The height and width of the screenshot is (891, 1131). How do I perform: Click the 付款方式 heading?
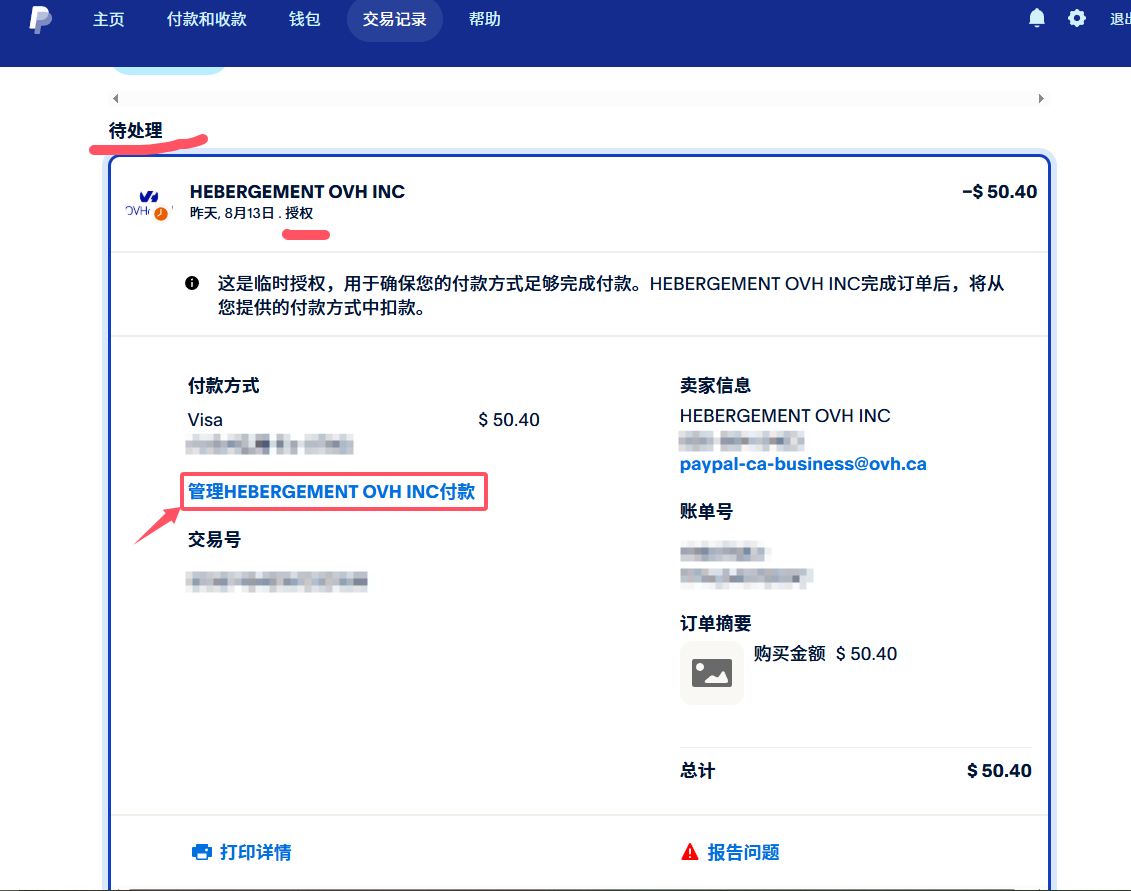pyautogui.click(x=224, y=385)
